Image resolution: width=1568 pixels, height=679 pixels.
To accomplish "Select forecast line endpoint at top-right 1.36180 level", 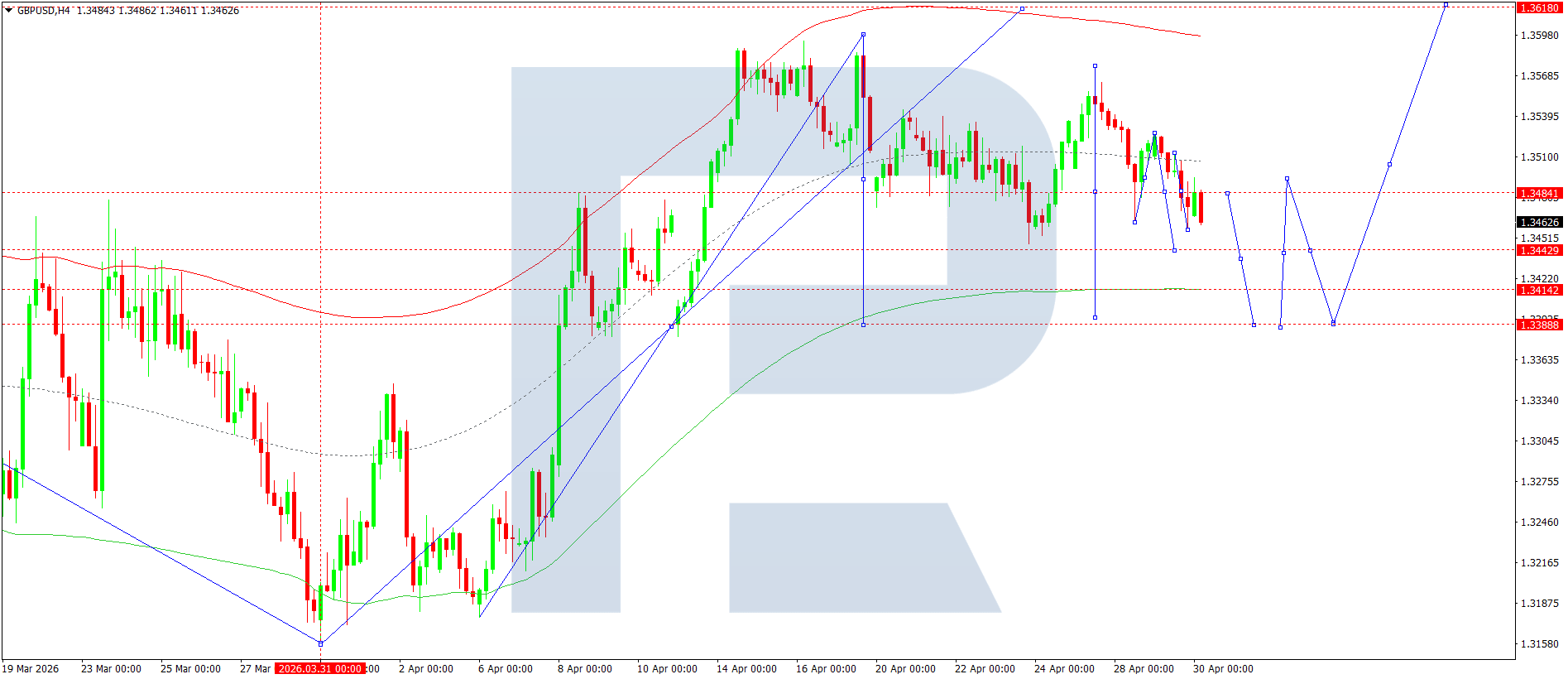I will [1446, 5].
